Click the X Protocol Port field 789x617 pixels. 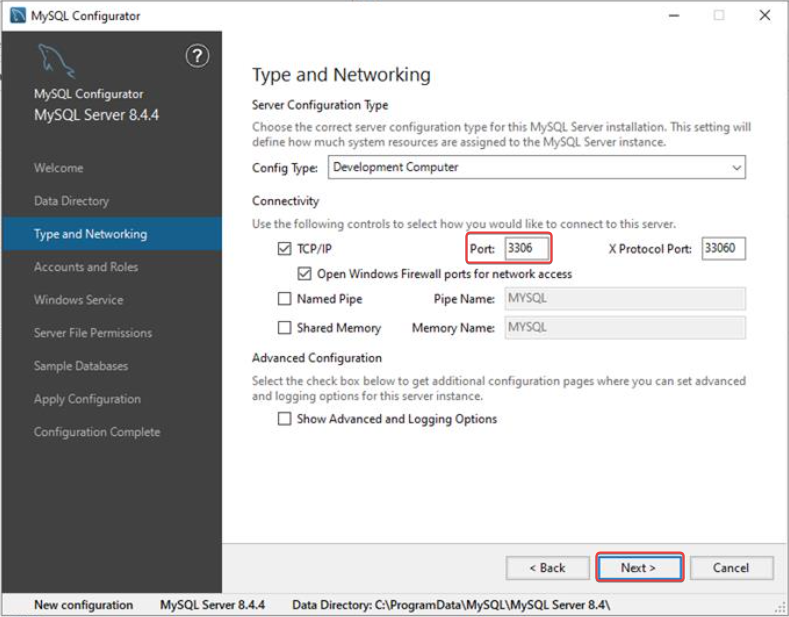[x=723, y=248]
